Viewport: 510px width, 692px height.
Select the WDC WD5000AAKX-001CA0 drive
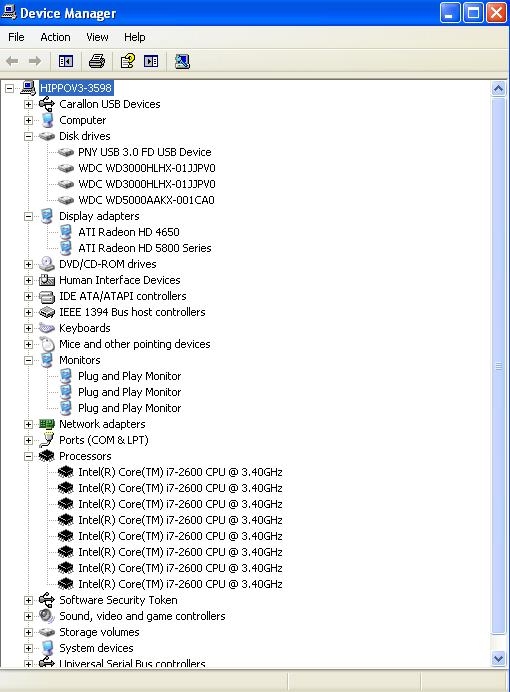click(146, 200)
